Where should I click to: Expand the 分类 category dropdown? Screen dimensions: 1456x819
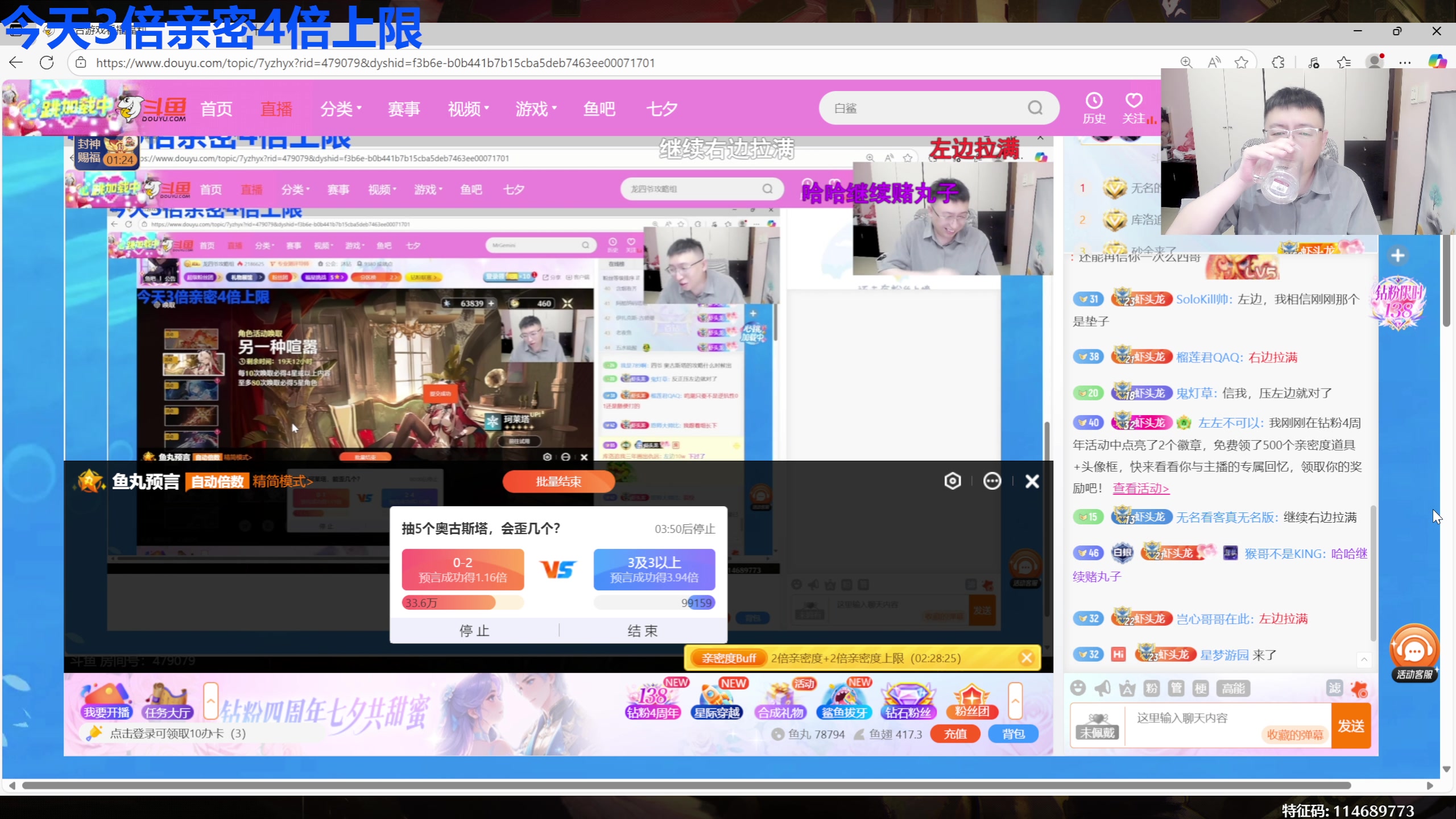[x=341, y=108]
